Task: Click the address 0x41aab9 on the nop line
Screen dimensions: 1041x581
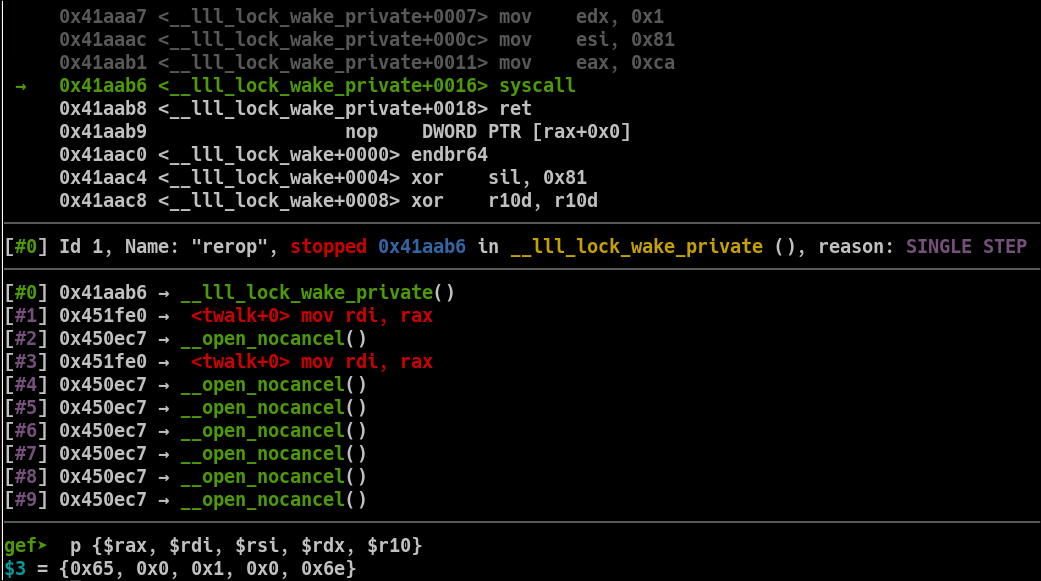Action: tap(103, 132)
